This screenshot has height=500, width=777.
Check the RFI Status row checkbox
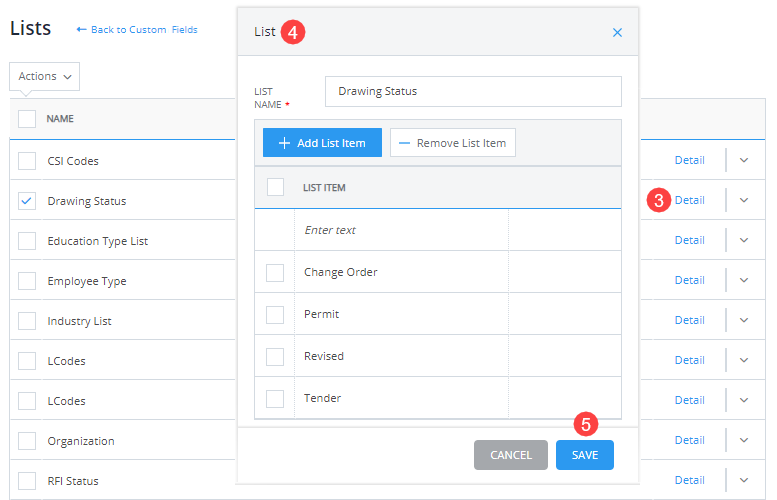click(27, 481)
